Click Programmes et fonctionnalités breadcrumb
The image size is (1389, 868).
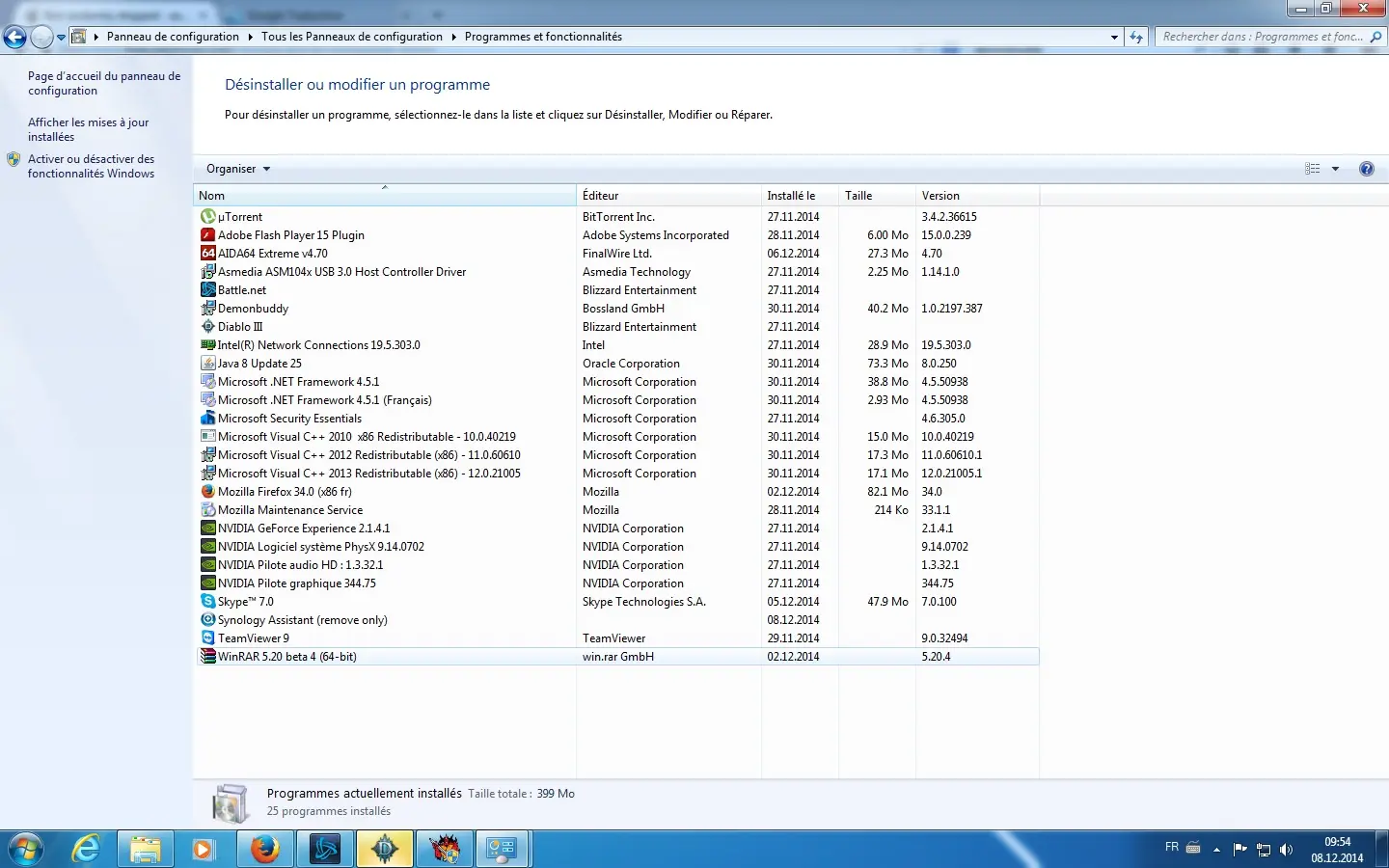tap(543, 37)
